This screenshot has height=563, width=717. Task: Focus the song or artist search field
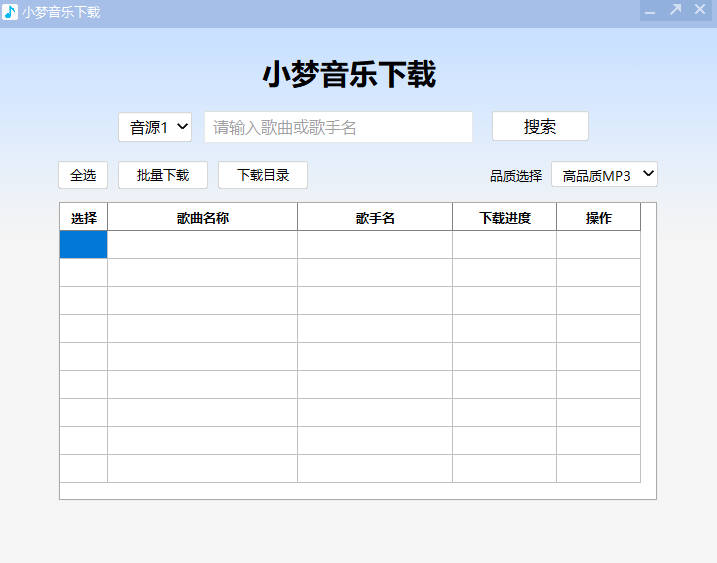pyautogui.click(x=338, y=127)
